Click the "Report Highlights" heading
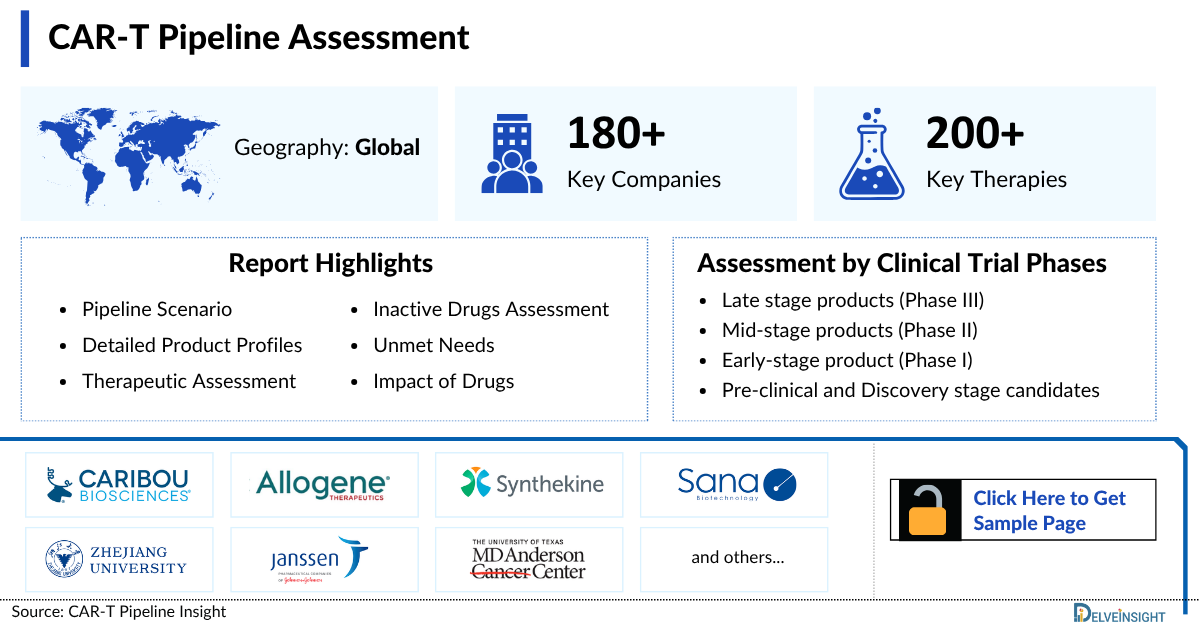 point(331,263)
